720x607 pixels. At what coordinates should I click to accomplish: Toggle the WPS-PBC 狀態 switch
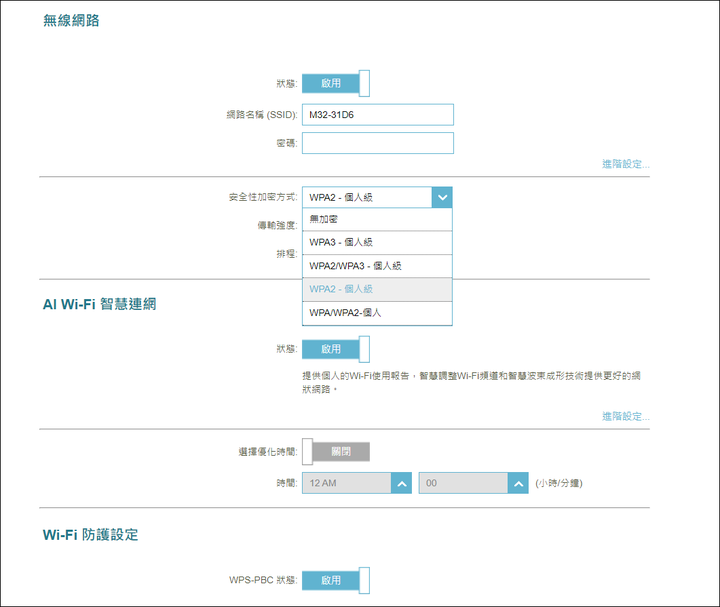pos(336,580)
